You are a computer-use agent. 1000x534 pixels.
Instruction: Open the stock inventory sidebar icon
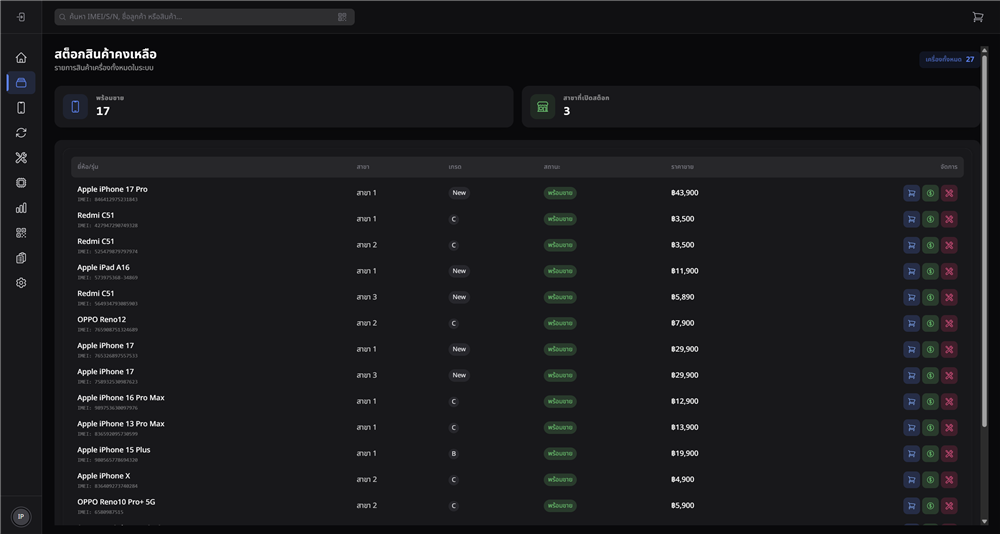click(21, 83)
